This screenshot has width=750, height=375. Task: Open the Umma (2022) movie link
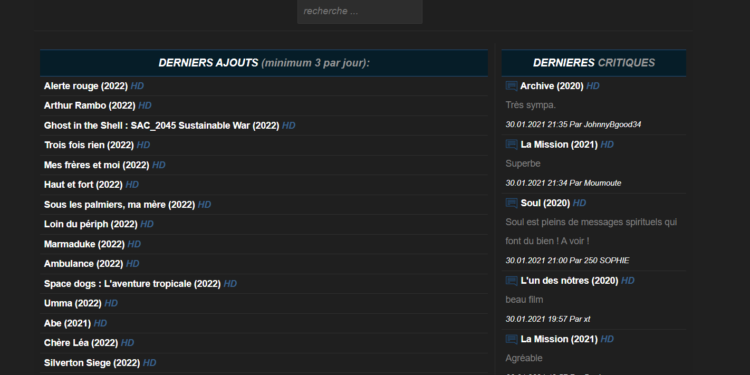pos(73,304)
